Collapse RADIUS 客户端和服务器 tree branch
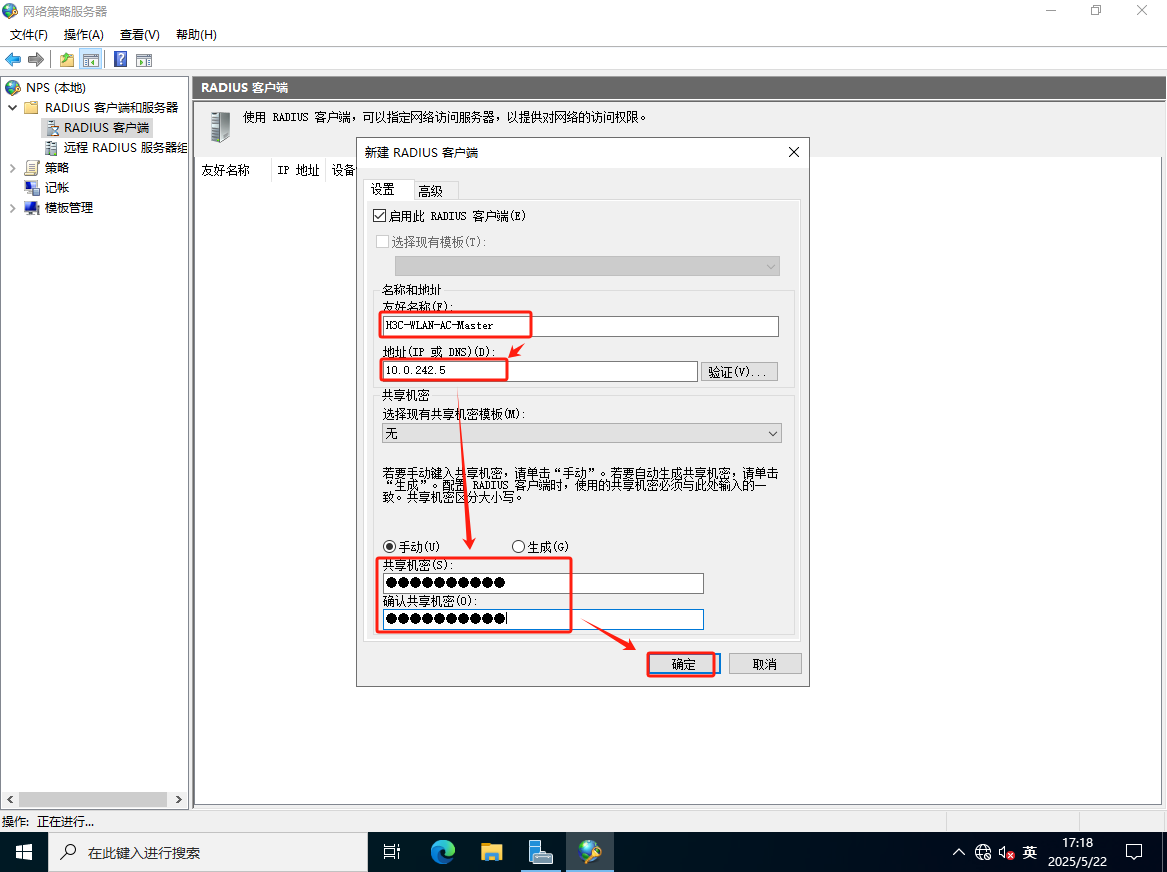The image size is (1167, 872). (13, 108)
